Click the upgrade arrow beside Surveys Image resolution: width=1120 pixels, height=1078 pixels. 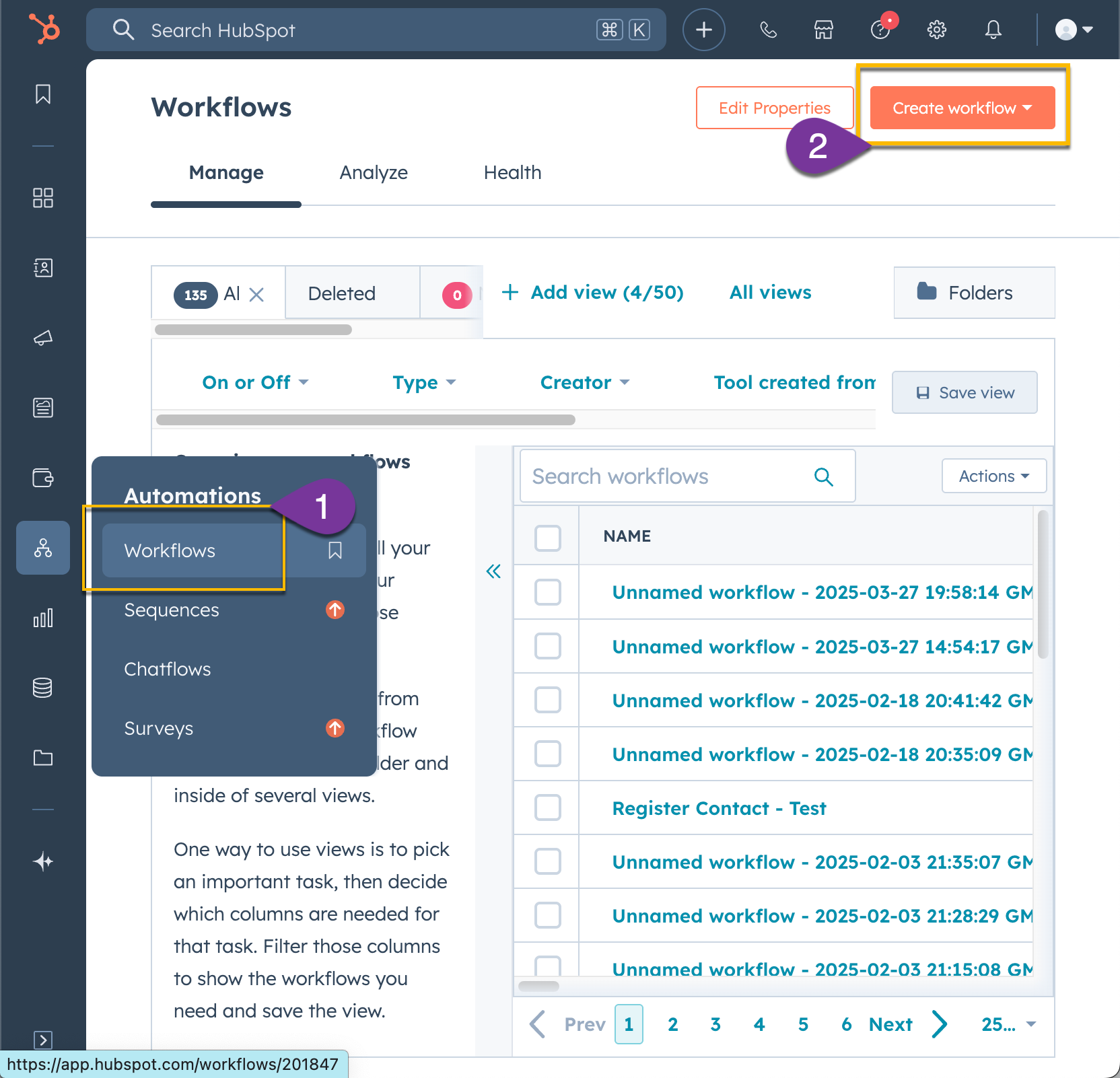click(x=335, y=728)
